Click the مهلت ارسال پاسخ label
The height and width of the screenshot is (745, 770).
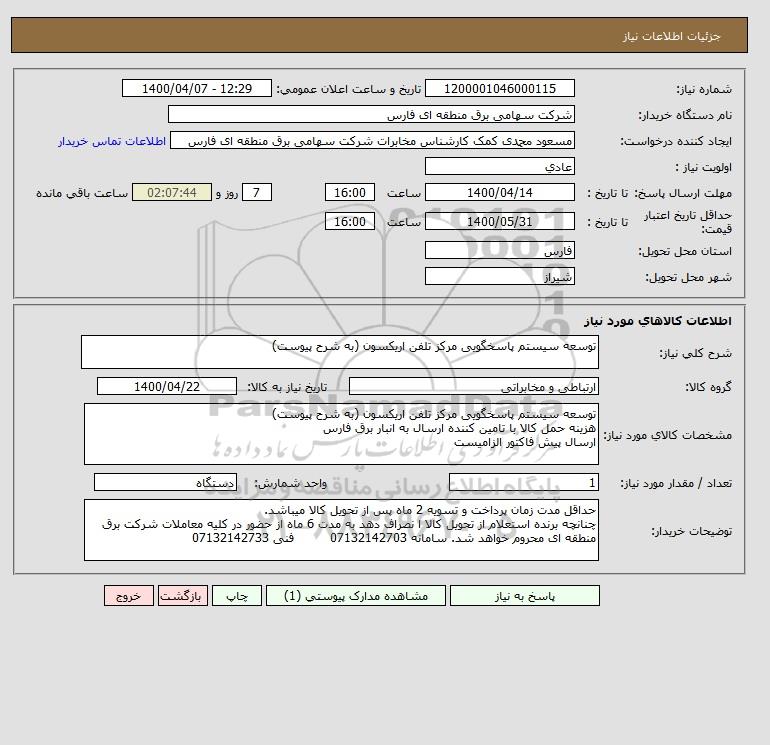[683, 193]
